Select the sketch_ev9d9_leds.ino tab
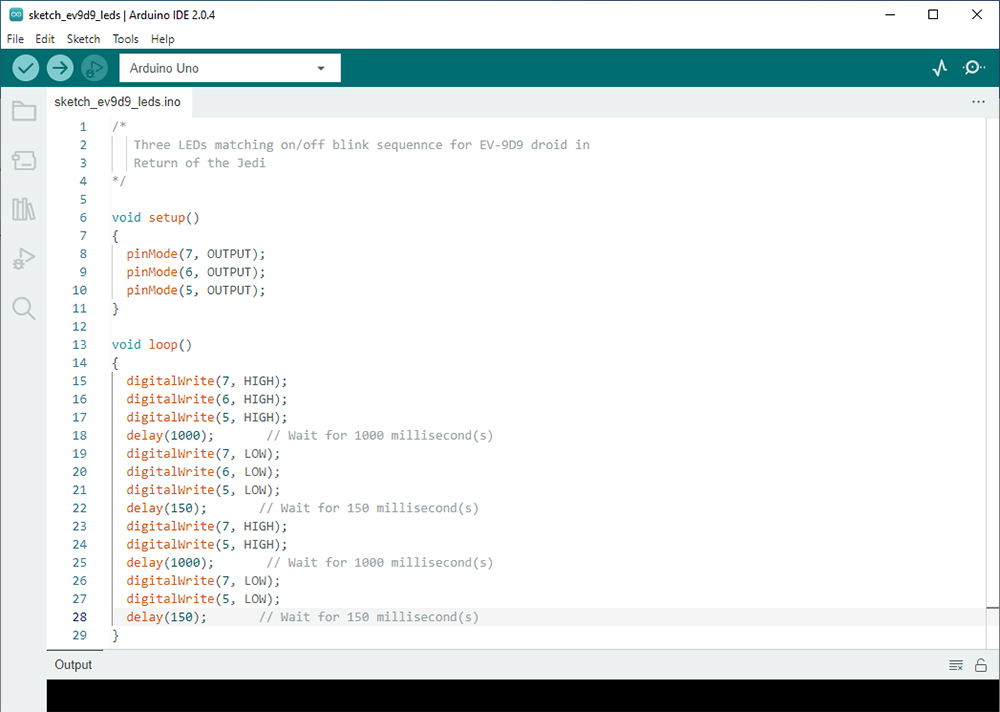This screenshot has width=1000, height=712. click(x=117, y=102)
